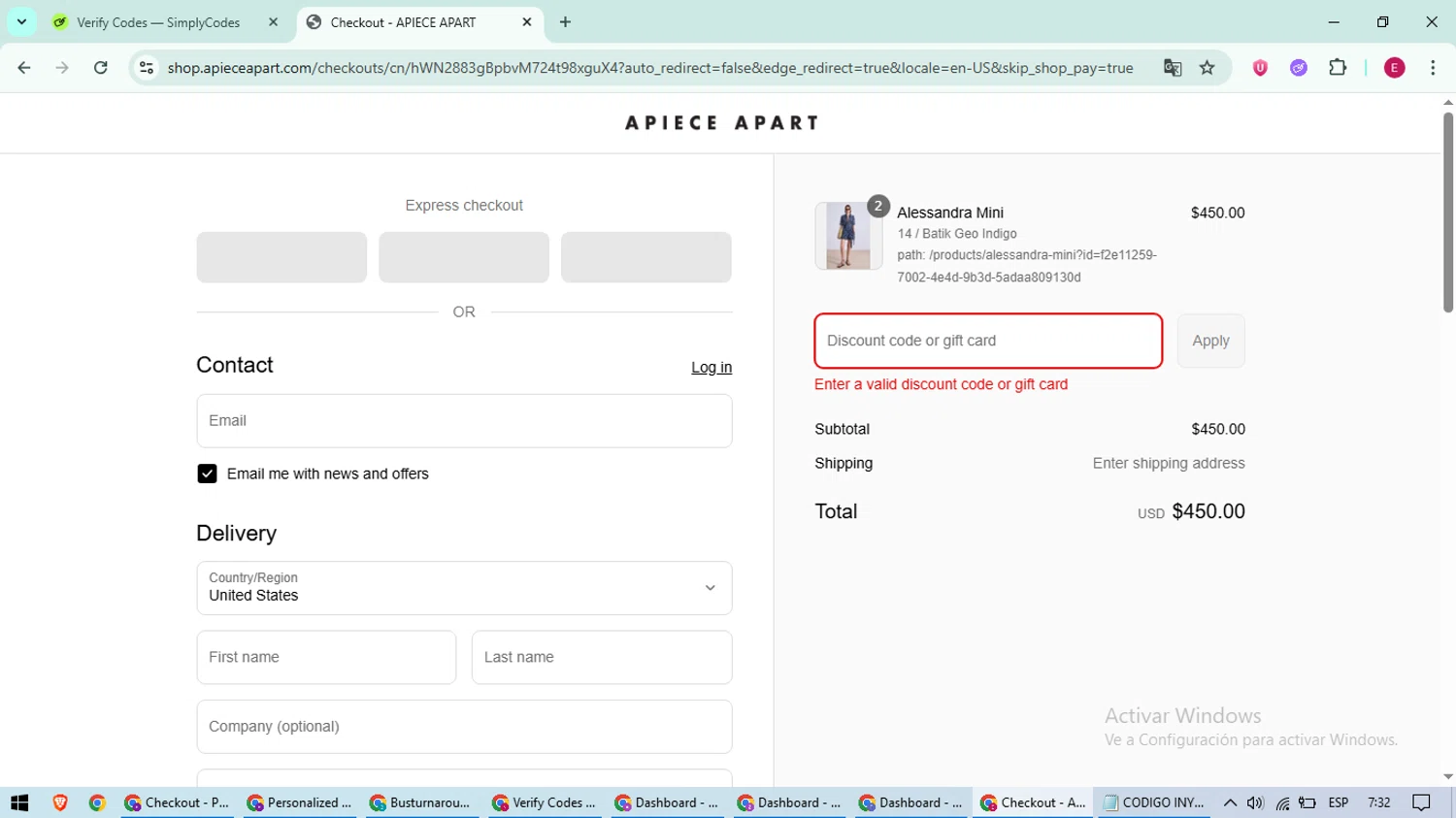Screen dimensions: 1456x818
Task: Open the Chrome three-dot menu
Action: point(1433,68)
